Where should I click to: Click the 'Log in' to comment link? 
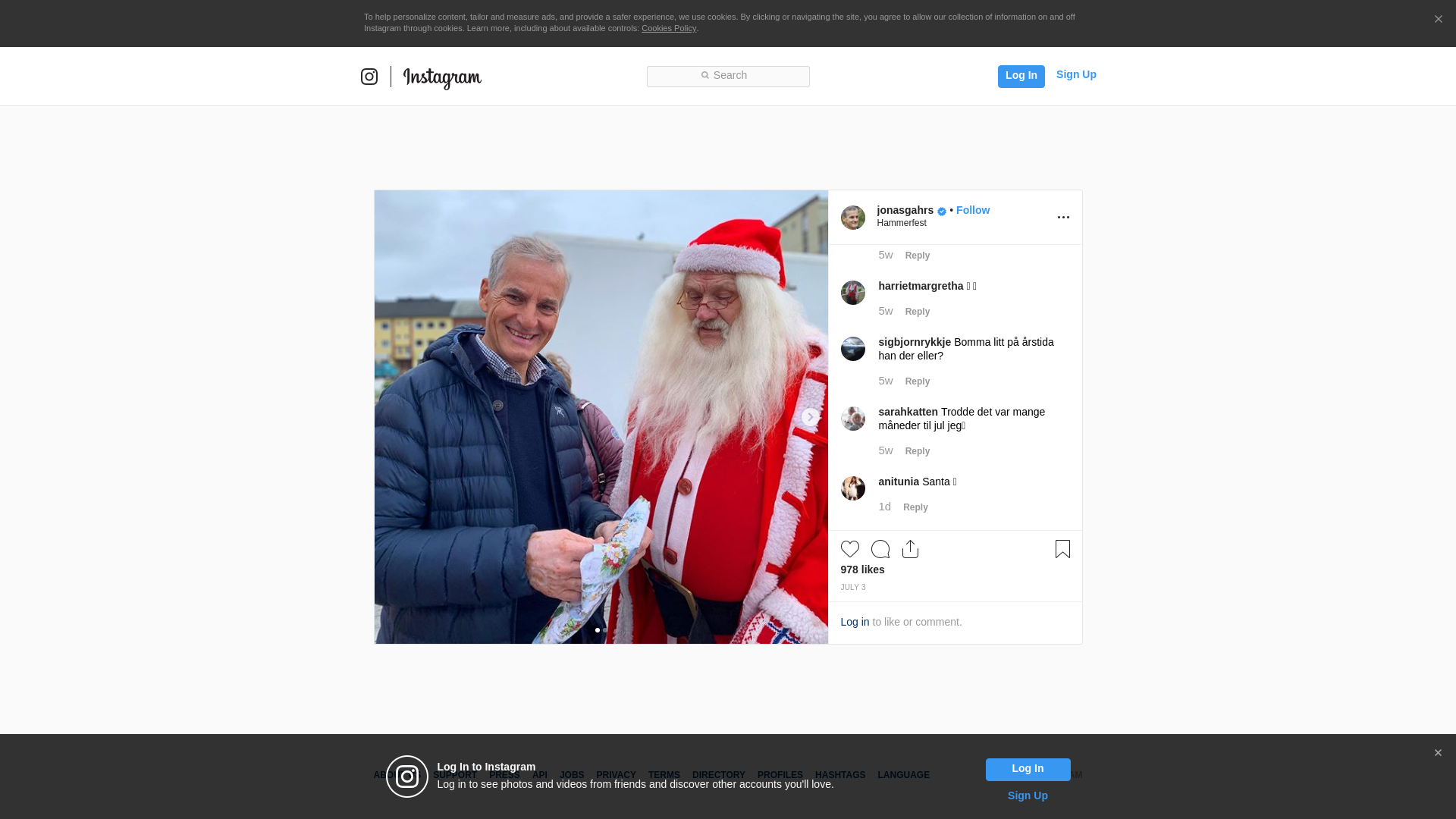click(855, 622)
